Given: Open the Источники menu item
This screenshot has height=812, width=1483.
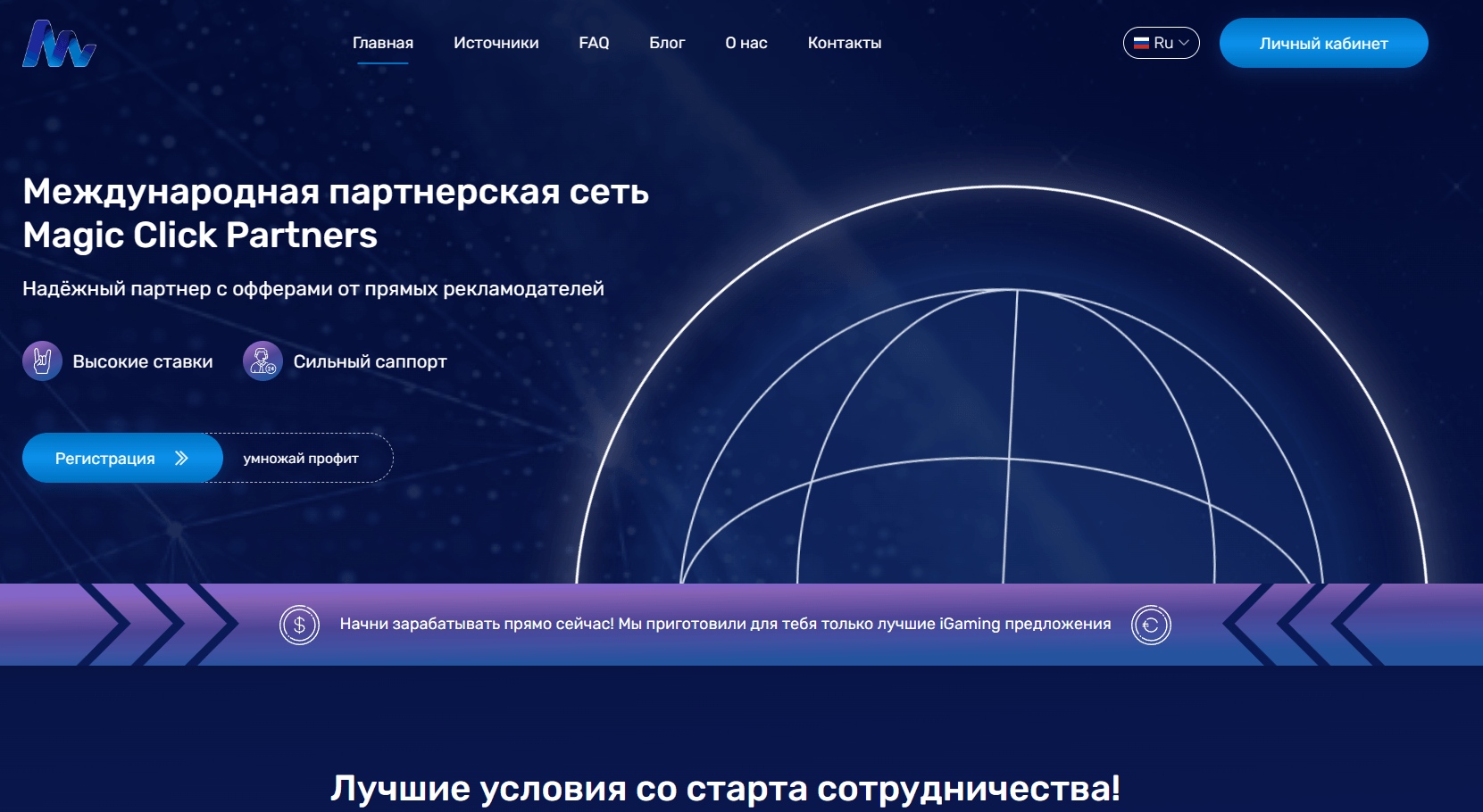Looking at the screenshot, I should click(x=496, y=43).
